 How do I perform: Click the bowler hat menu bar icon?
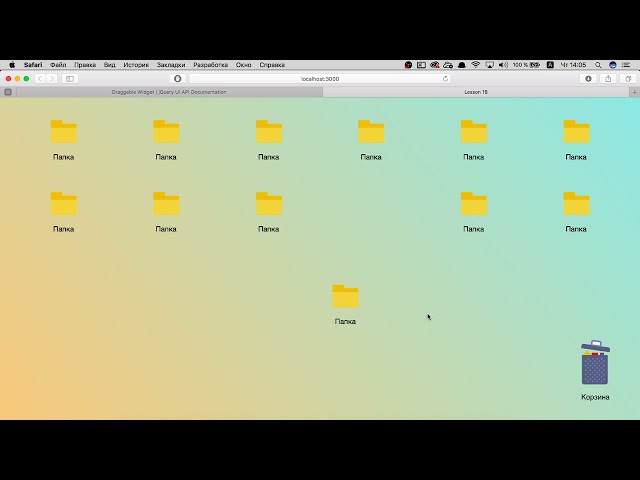pyautogui.click(x=462, y=65)
